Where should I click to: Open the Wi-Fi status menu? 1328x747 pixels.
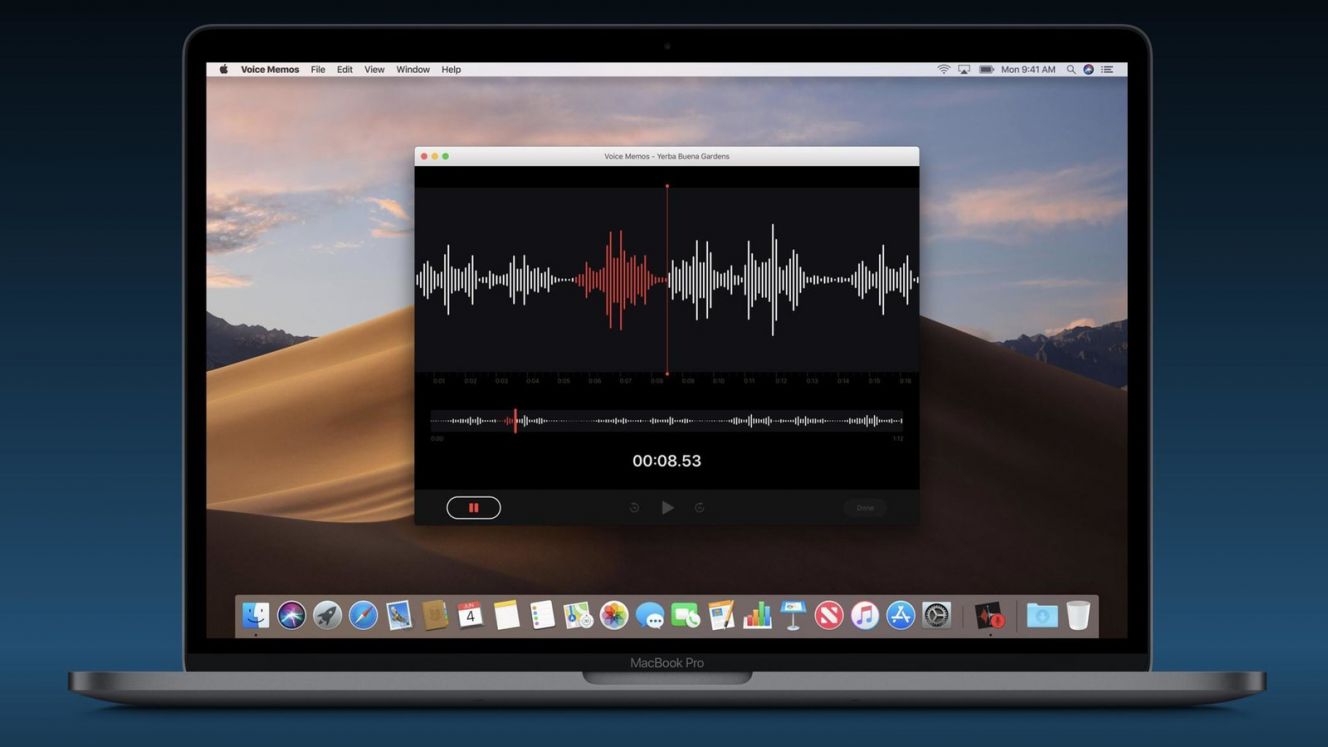(x=943, y=69)
